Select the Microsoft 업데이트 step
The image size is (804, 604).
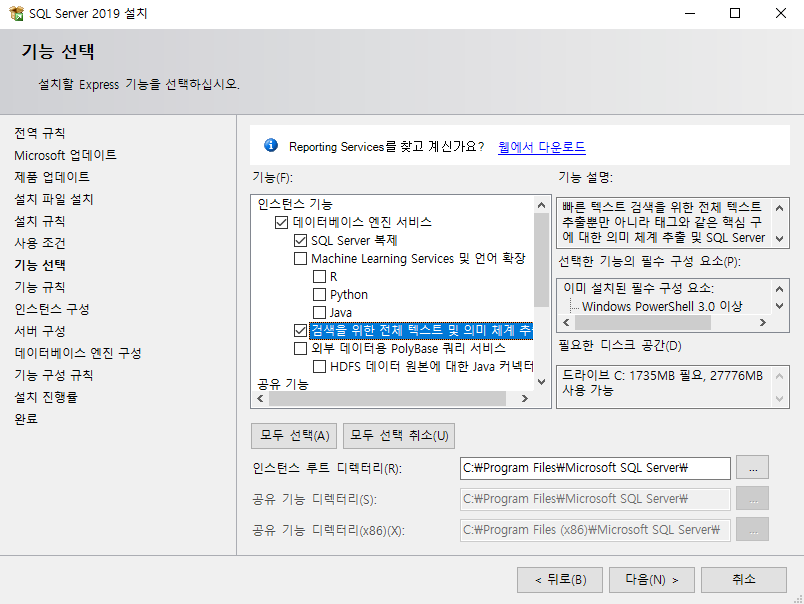tap(65, 155)
